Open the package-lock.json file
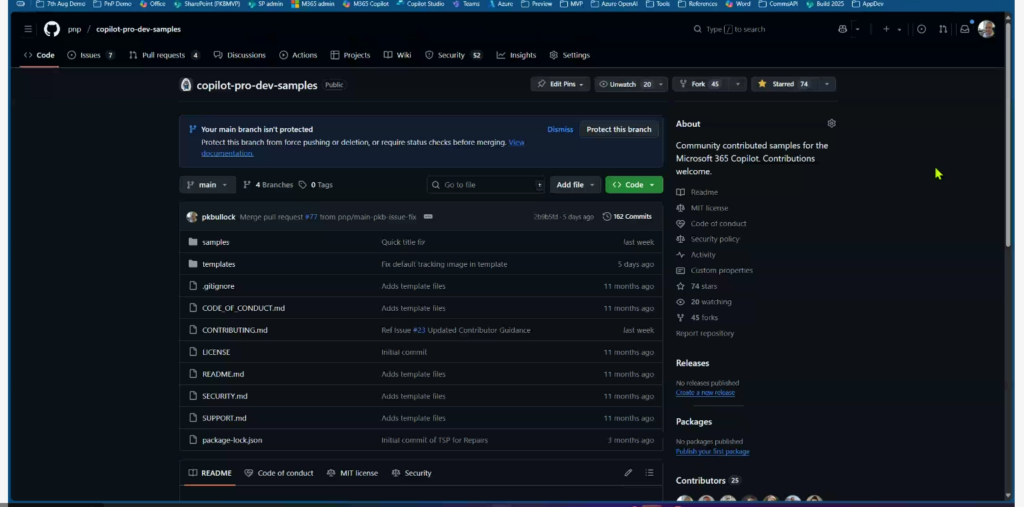The width and height of the screenshot is (1024, 507). [232, 440]
